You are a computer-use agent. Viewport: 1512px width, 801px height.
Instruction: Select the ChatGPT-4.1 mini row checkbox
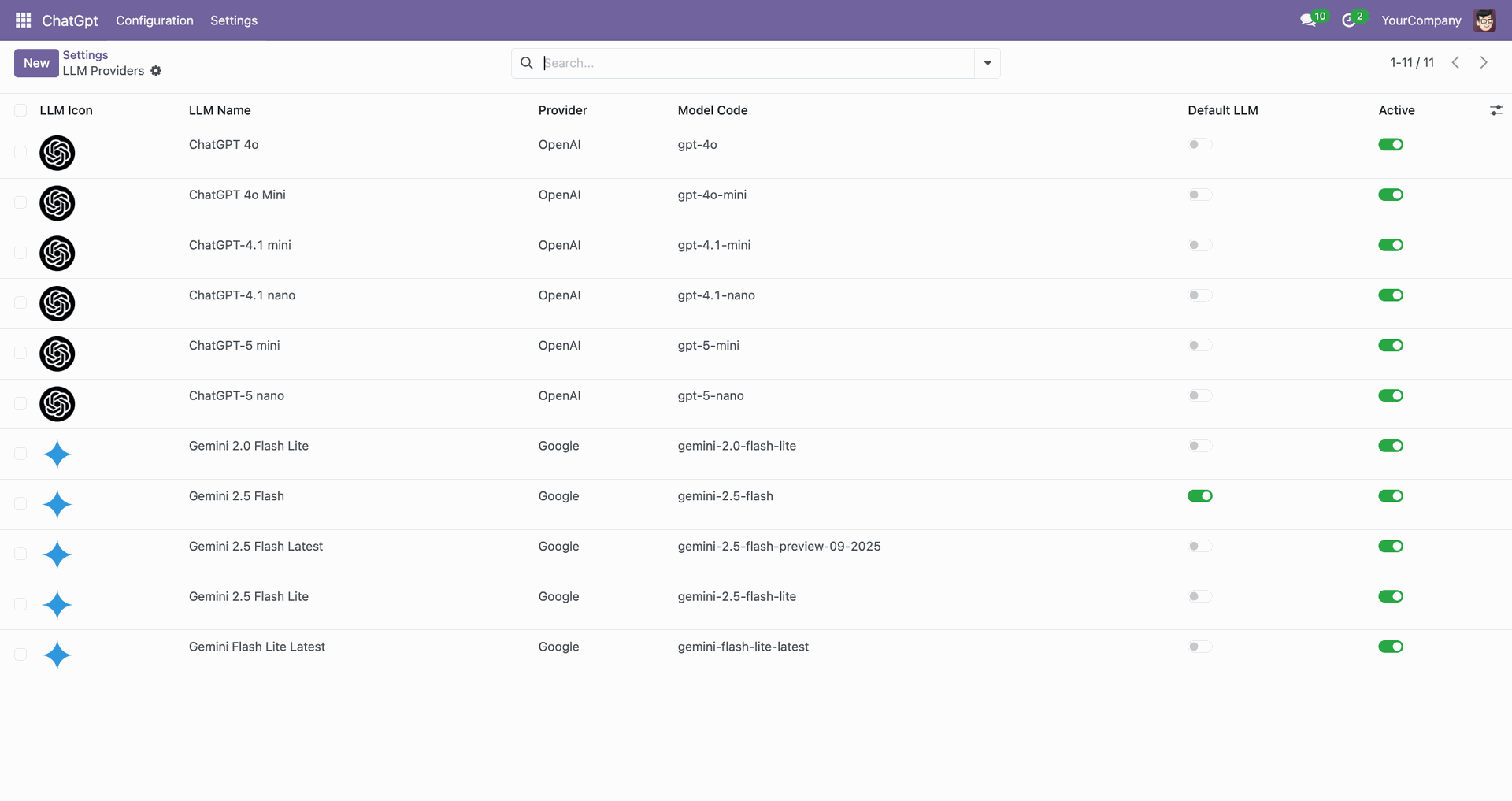[x=20, y=253]
